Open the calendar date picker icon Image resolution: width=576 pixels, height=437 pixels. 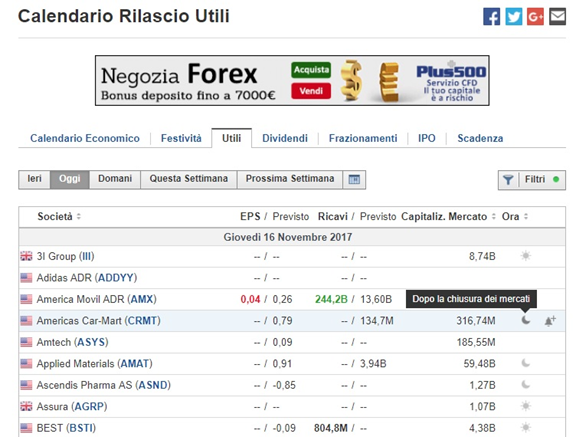(x=354, y=180)
